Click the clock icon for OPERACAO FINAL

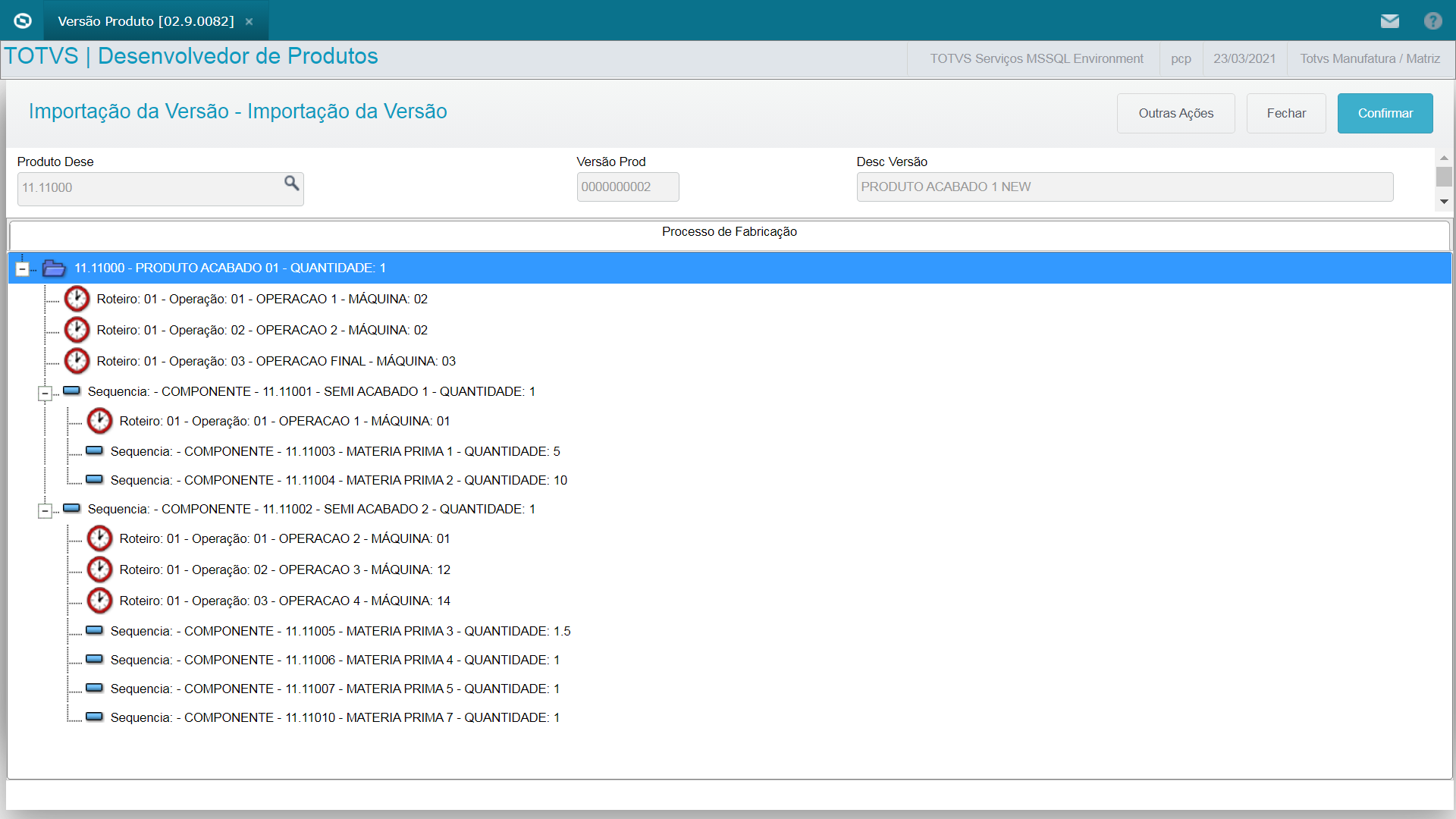coord(77,361)
